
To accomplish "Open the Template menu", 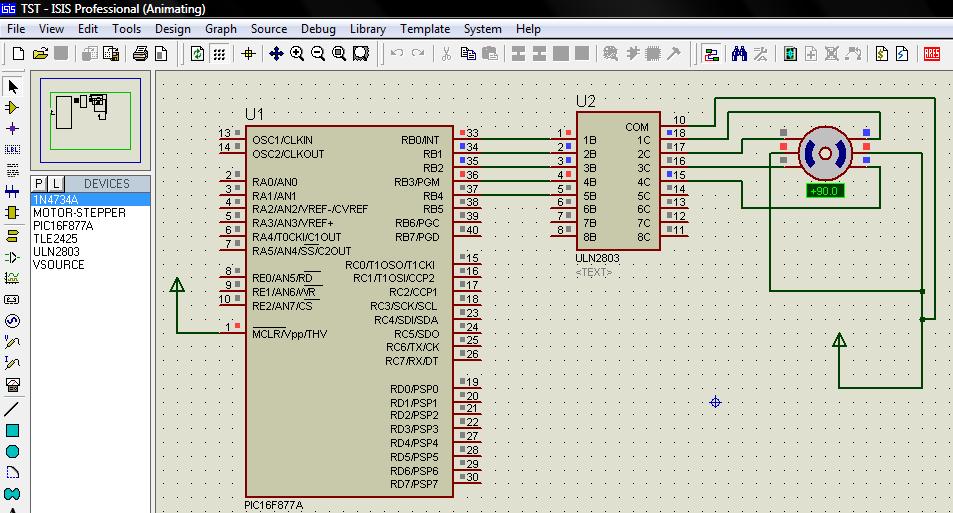I will (x=425, y=29).
